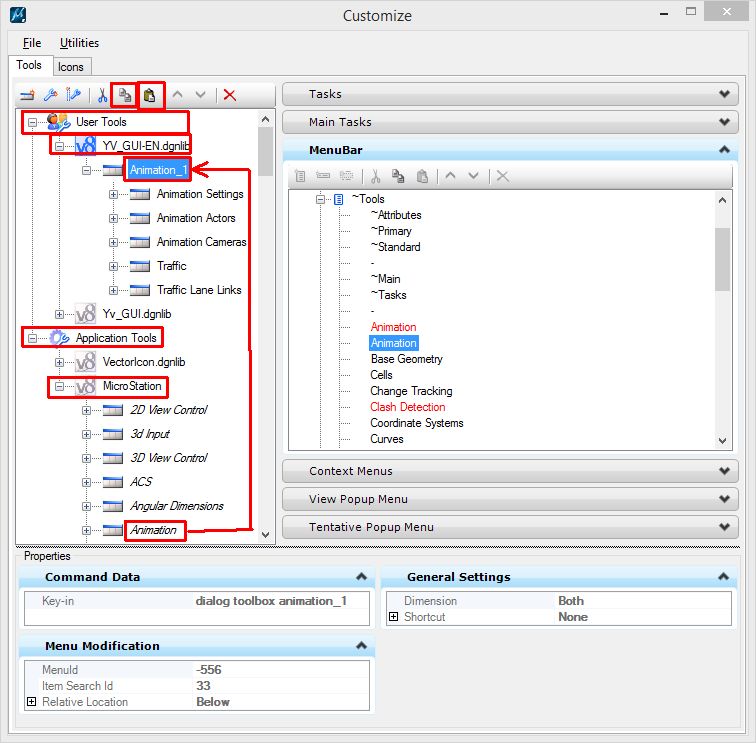Image resolution: width=756 pixels, height=743 pixels.
Task: Select the Tools tab
Action: [29, 65]
